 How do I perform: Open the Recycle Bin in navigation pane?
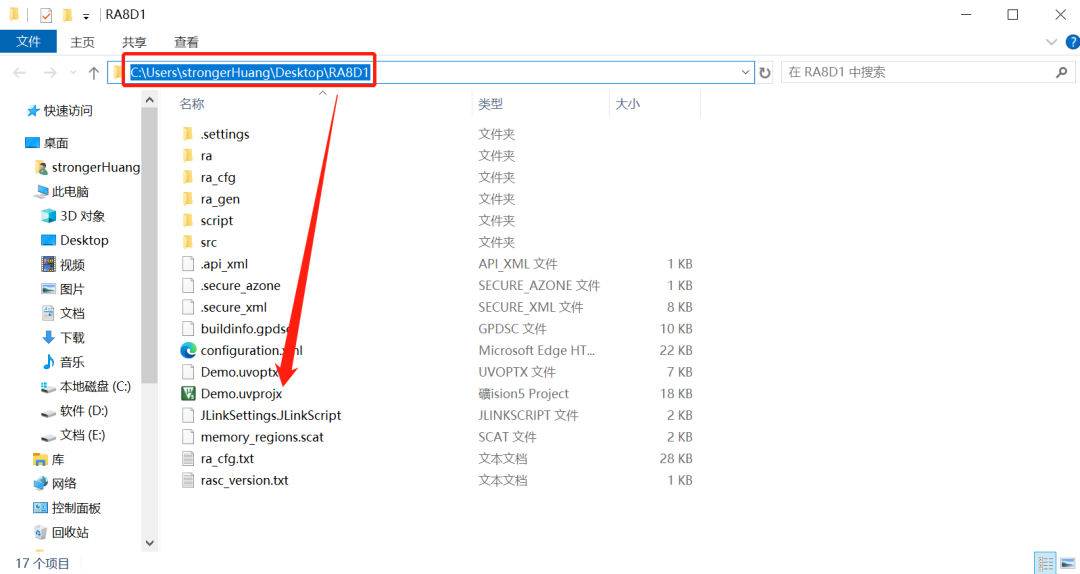[70, 532]
